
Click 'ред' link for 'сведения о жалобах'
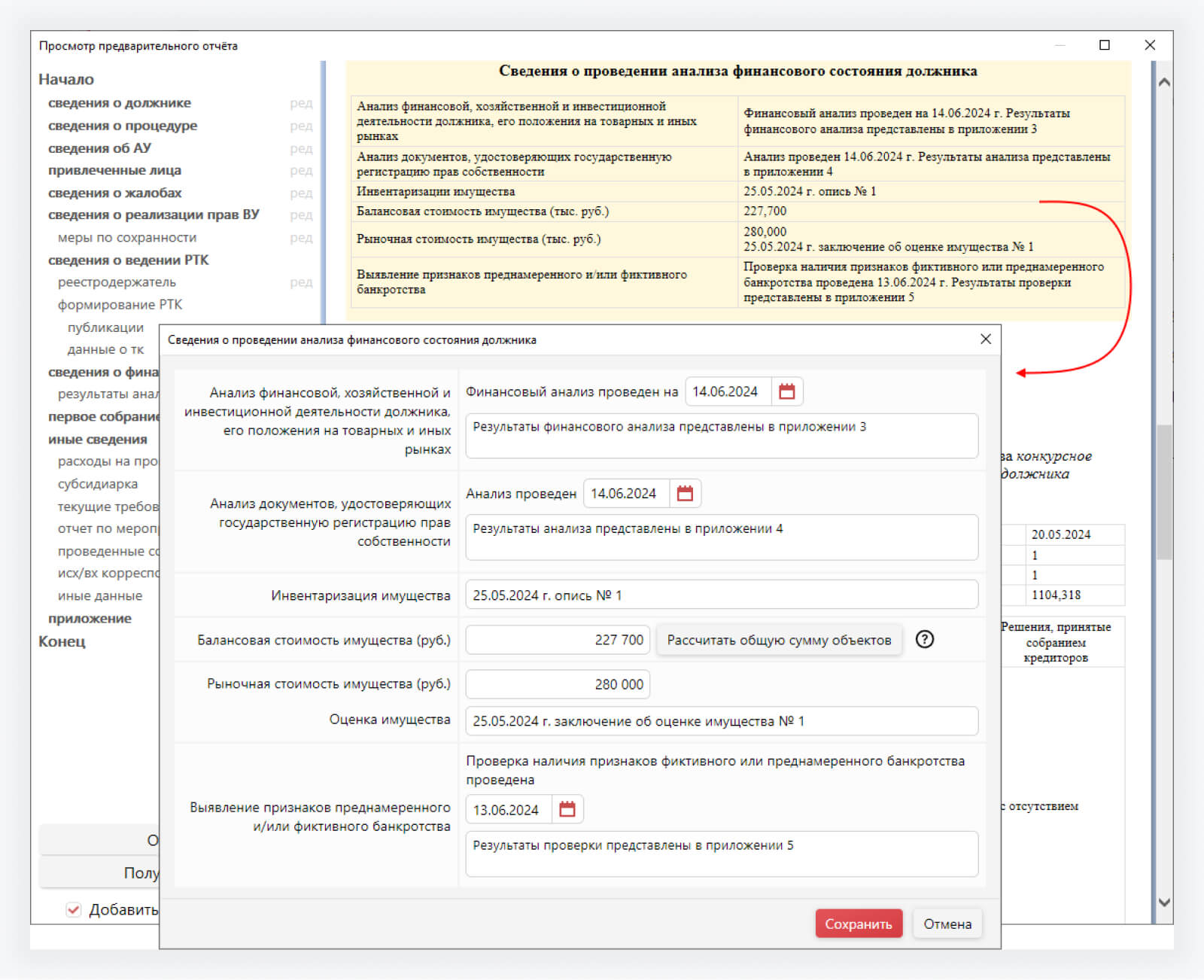click(x=301, y=193)
